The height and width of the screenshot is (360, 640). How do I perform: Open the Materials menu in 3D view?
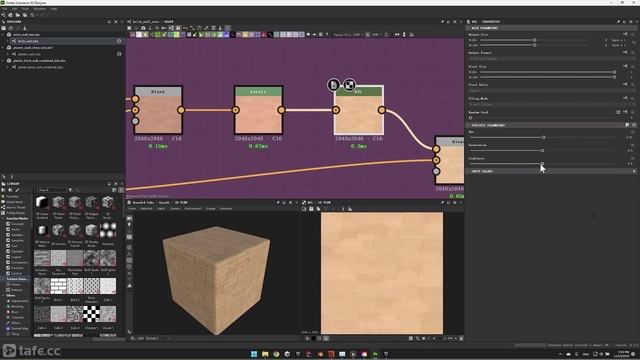pos(146,209)
